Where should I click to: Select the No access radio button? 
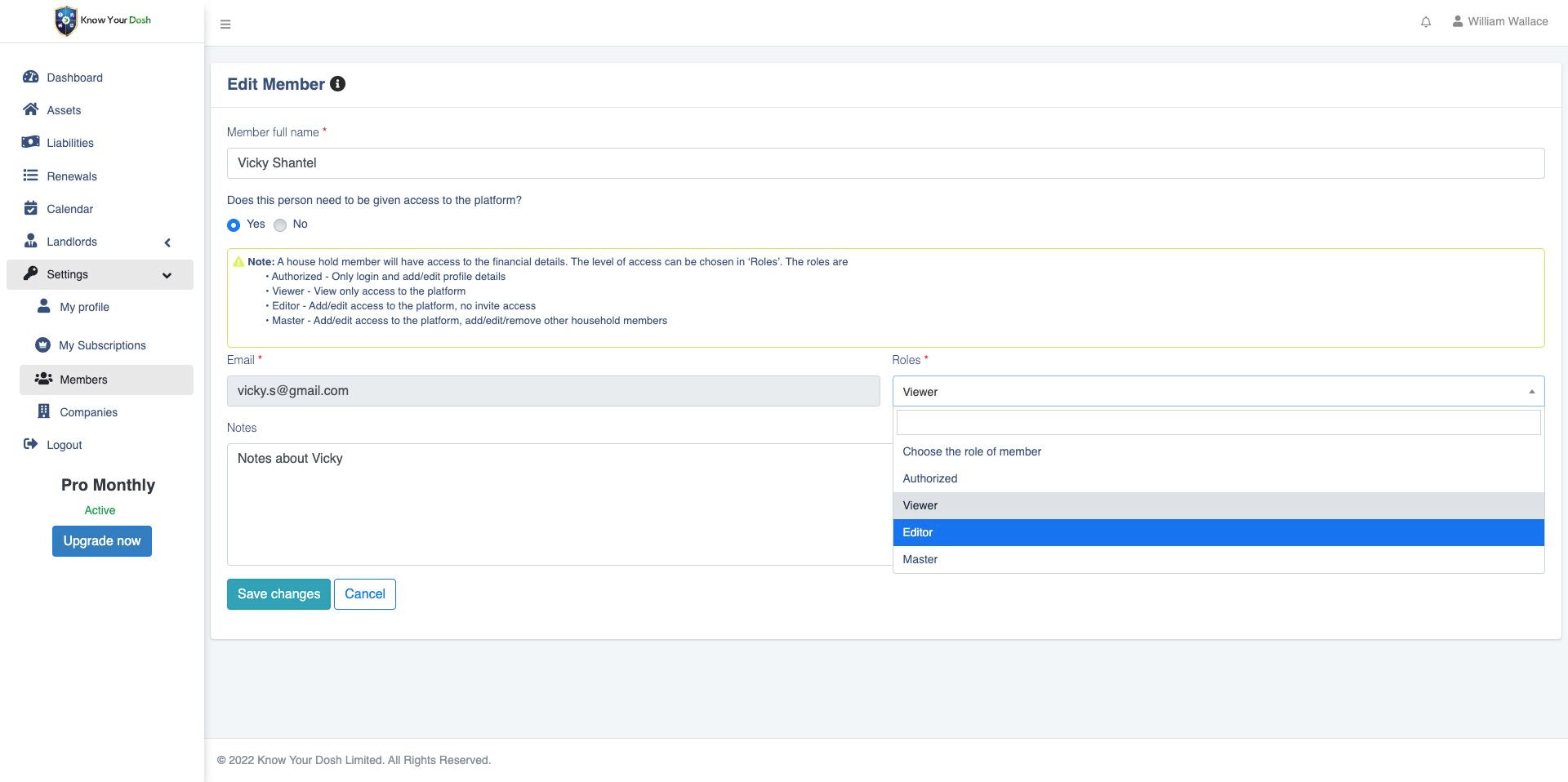click(280, 224)
